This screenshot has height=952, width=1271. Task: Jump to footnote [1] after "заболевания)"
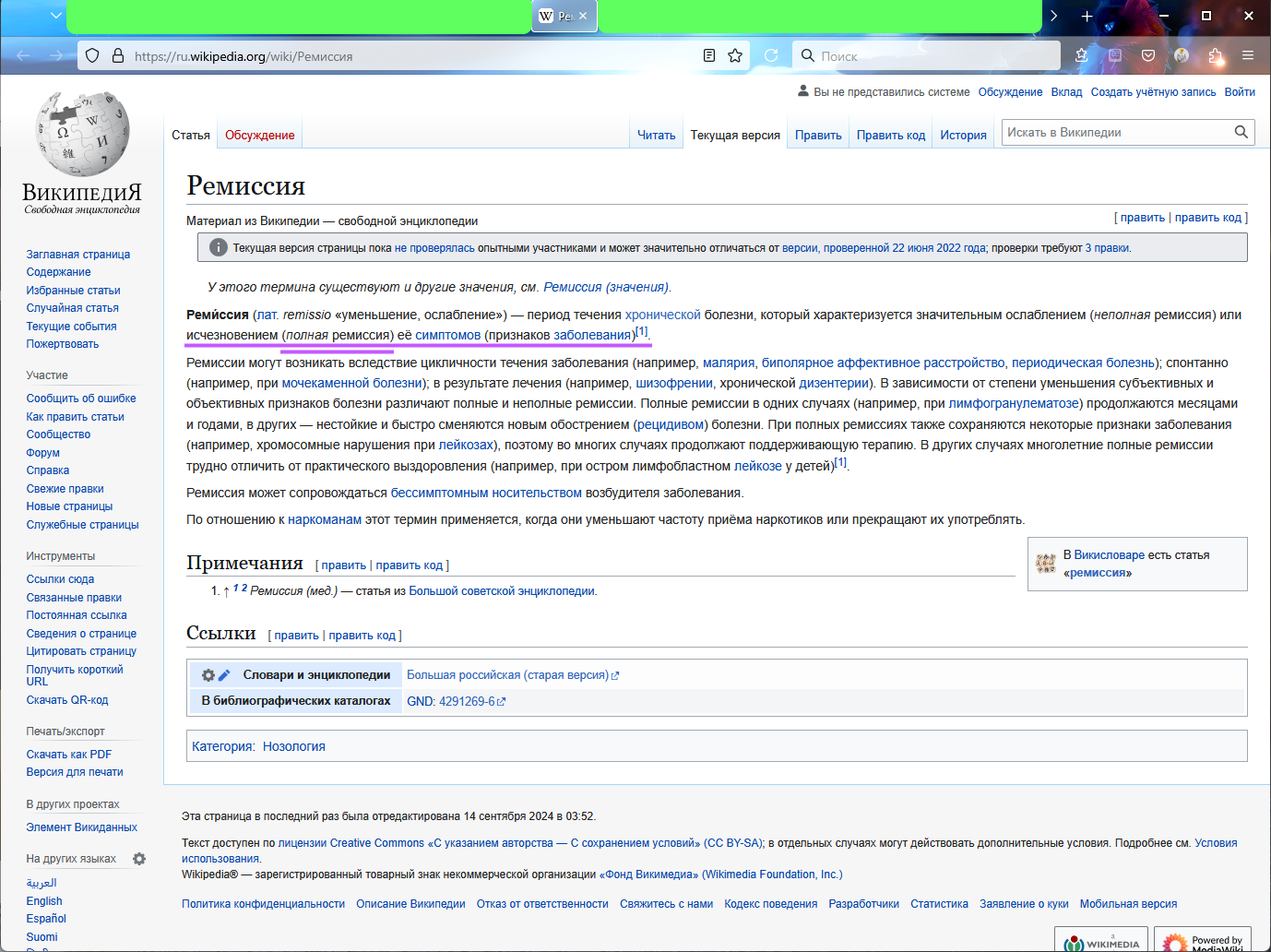point(642,331)
